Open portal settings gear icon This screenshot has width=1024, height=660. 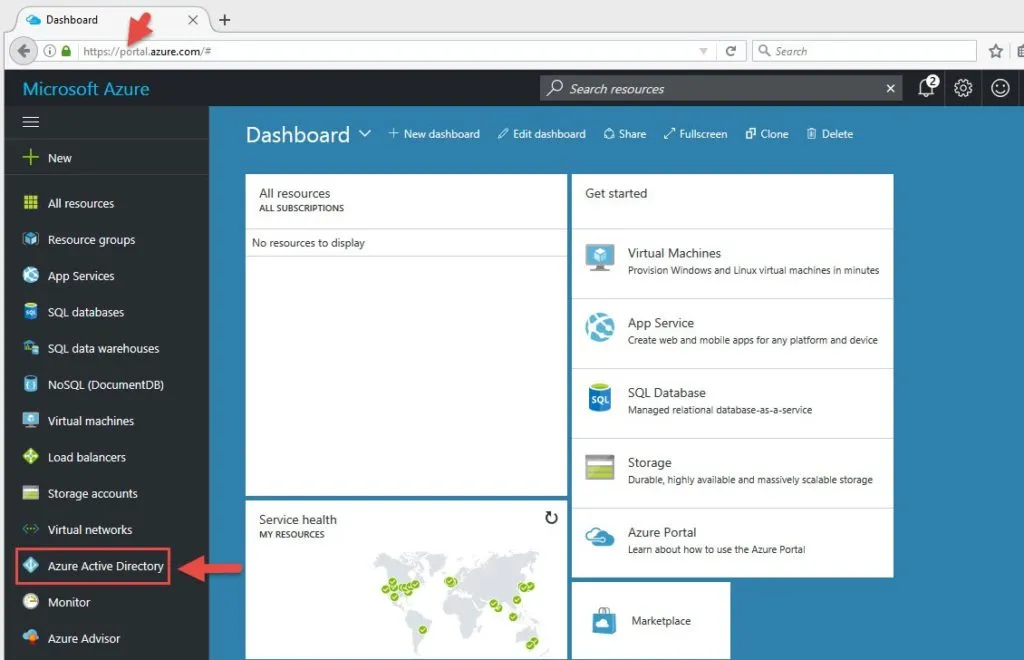coord(963,88)
